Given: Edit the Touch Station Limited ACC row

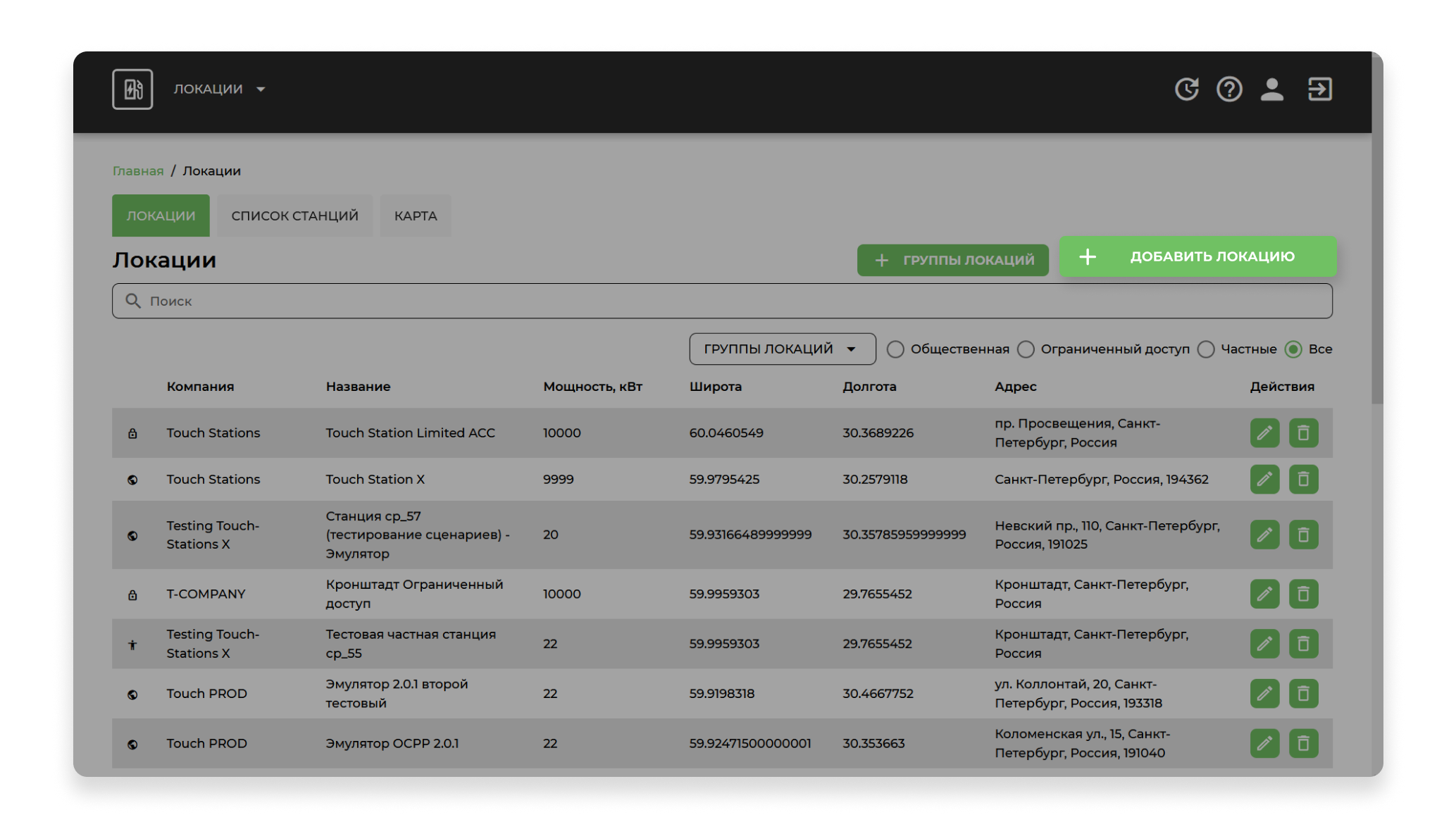Looking at the screenshot, I should click(1264, 432).
